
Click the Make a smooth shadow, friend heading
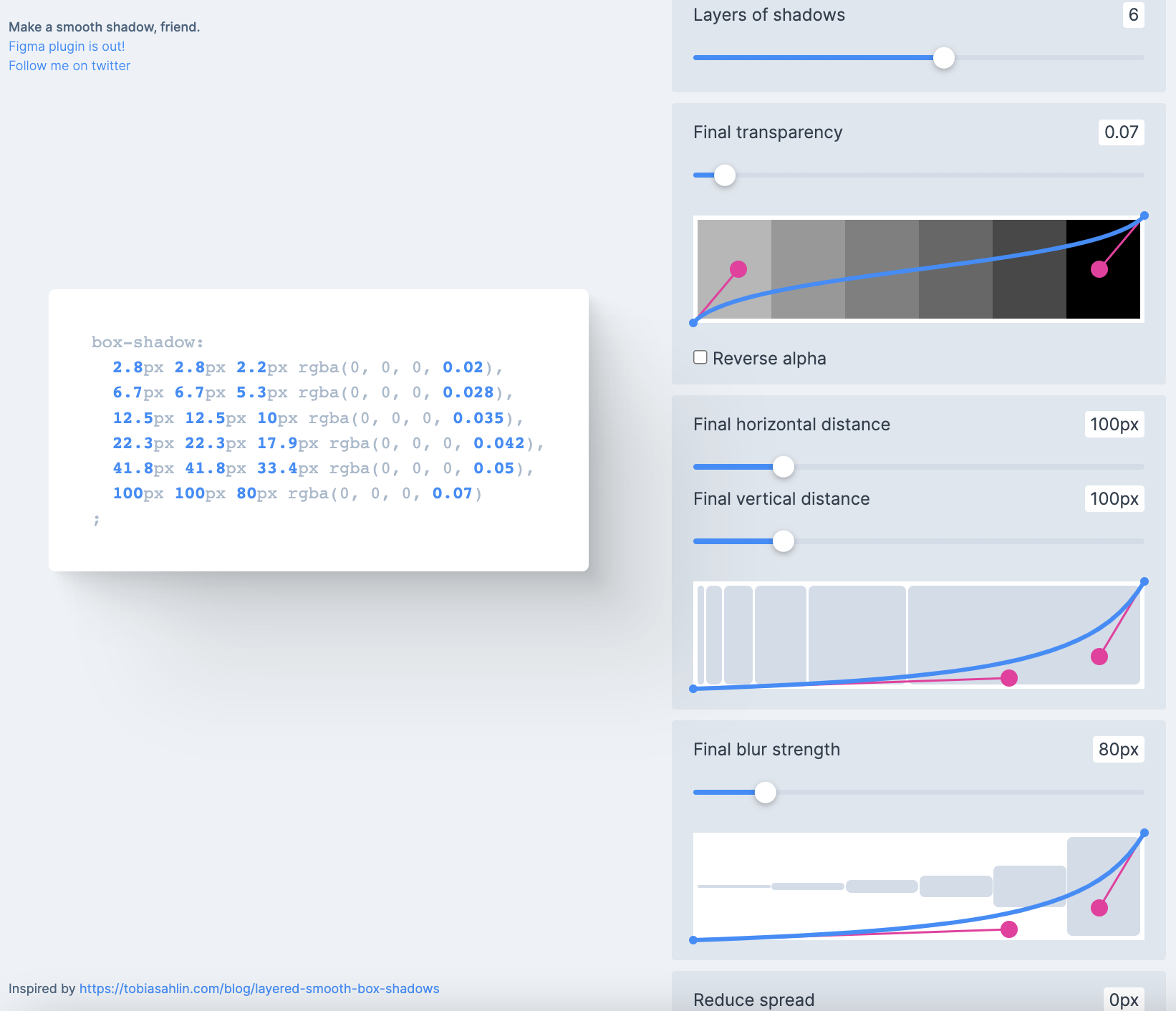tap(105, 27)
